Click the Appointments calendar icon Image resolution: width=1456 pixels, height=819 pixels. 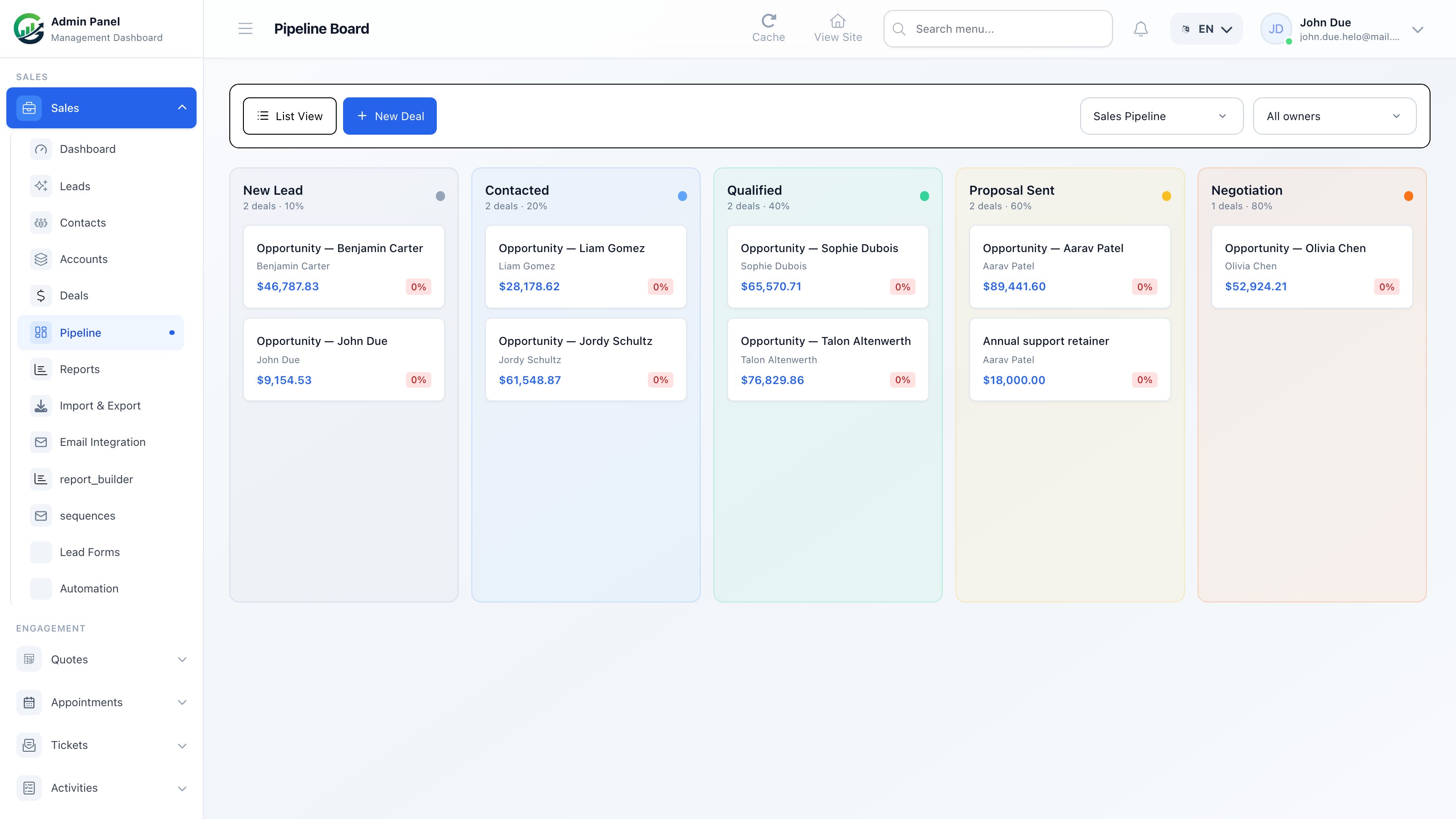(30, 703)
